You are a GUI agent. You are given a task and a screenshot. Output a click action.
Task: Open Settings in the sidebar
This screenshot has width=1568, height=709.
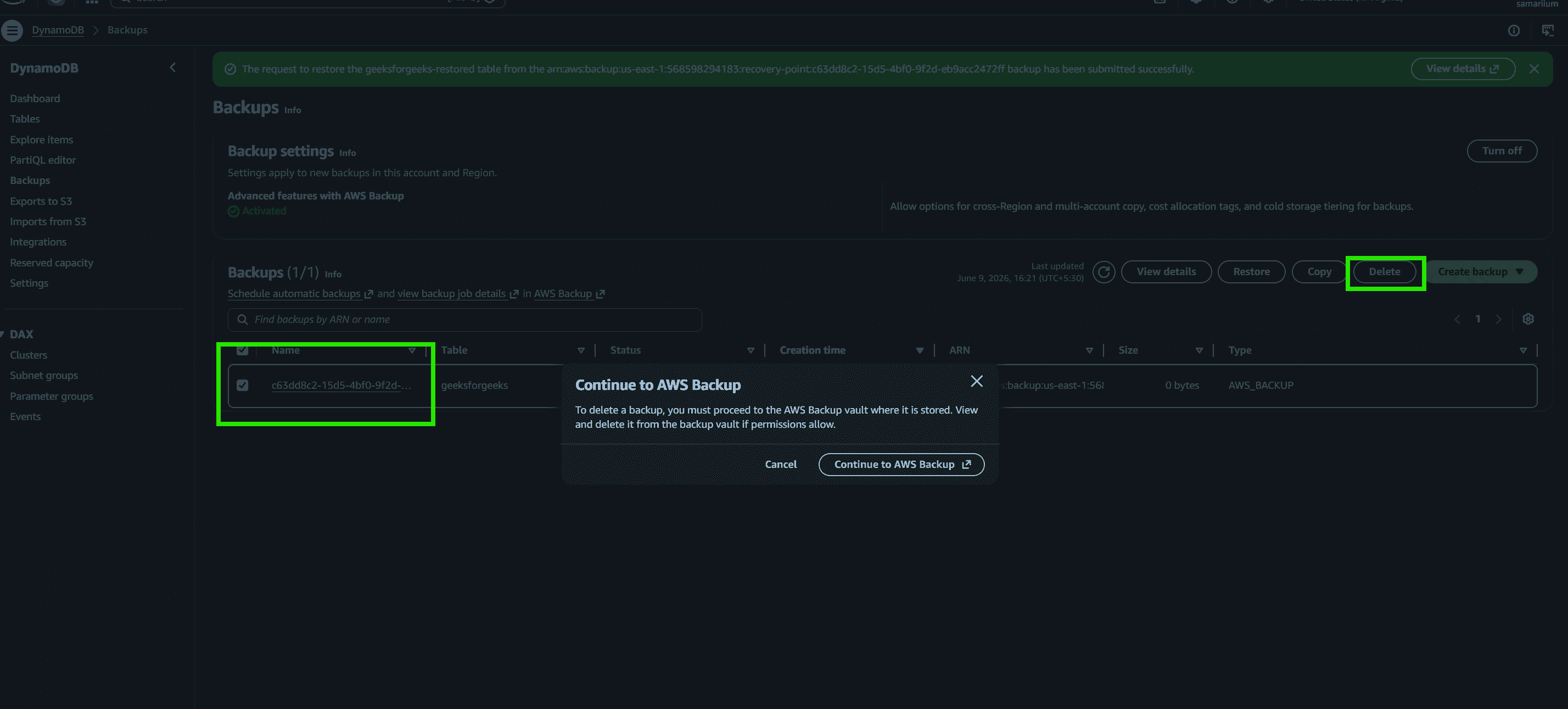click(29, 283)
